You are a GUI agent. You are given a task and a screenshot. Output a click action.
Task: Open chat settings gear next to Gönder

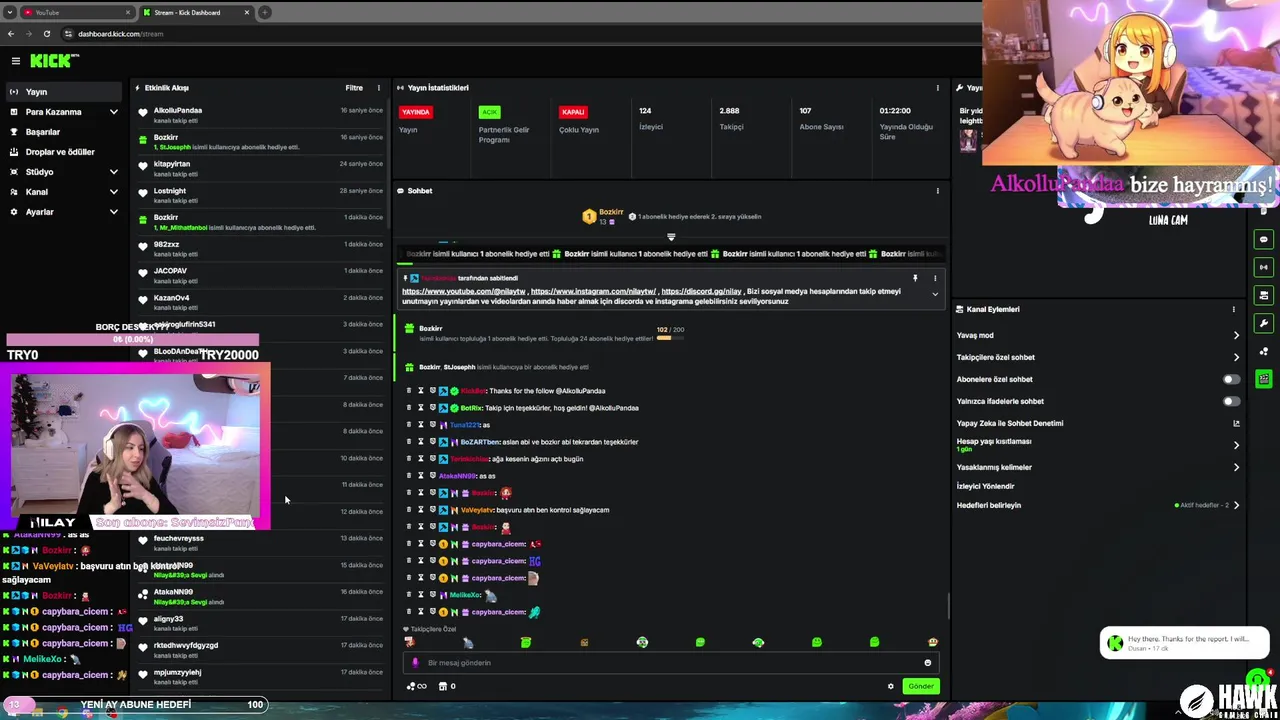[x=890, y=686]
